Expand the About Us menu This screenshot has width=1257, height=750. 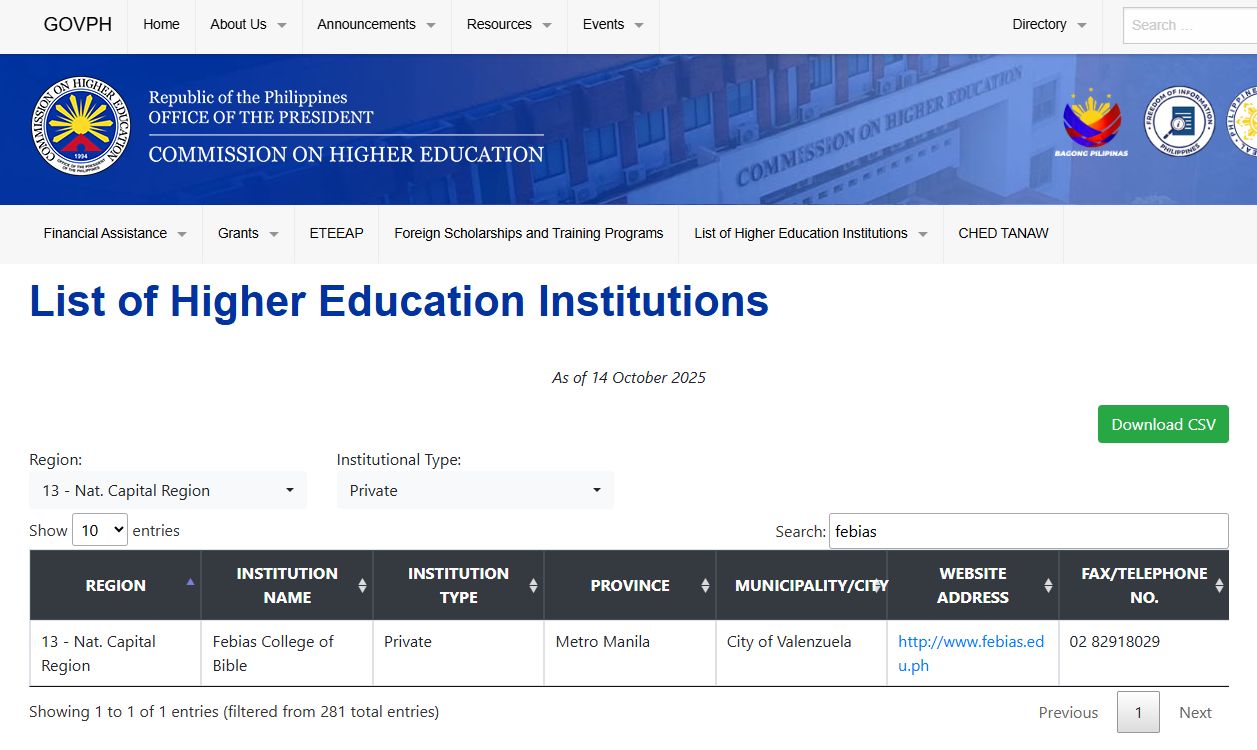(x=248, y=24)
